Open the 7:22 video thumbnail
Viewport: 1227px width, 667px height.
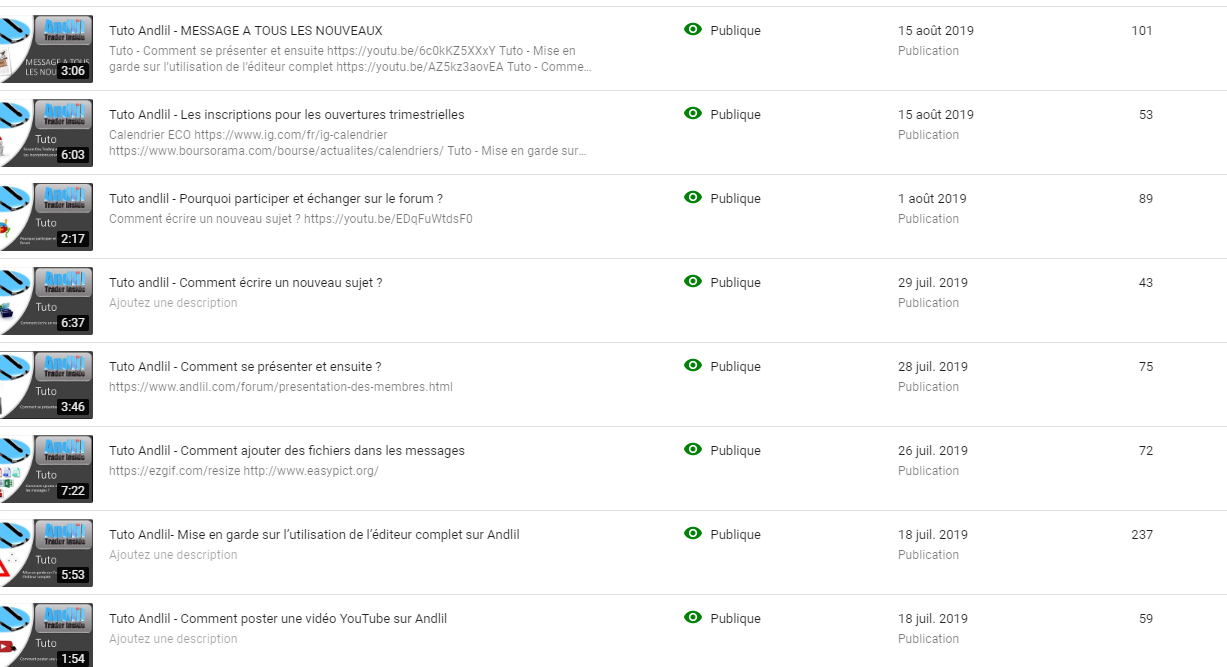[x=46, y=469]
